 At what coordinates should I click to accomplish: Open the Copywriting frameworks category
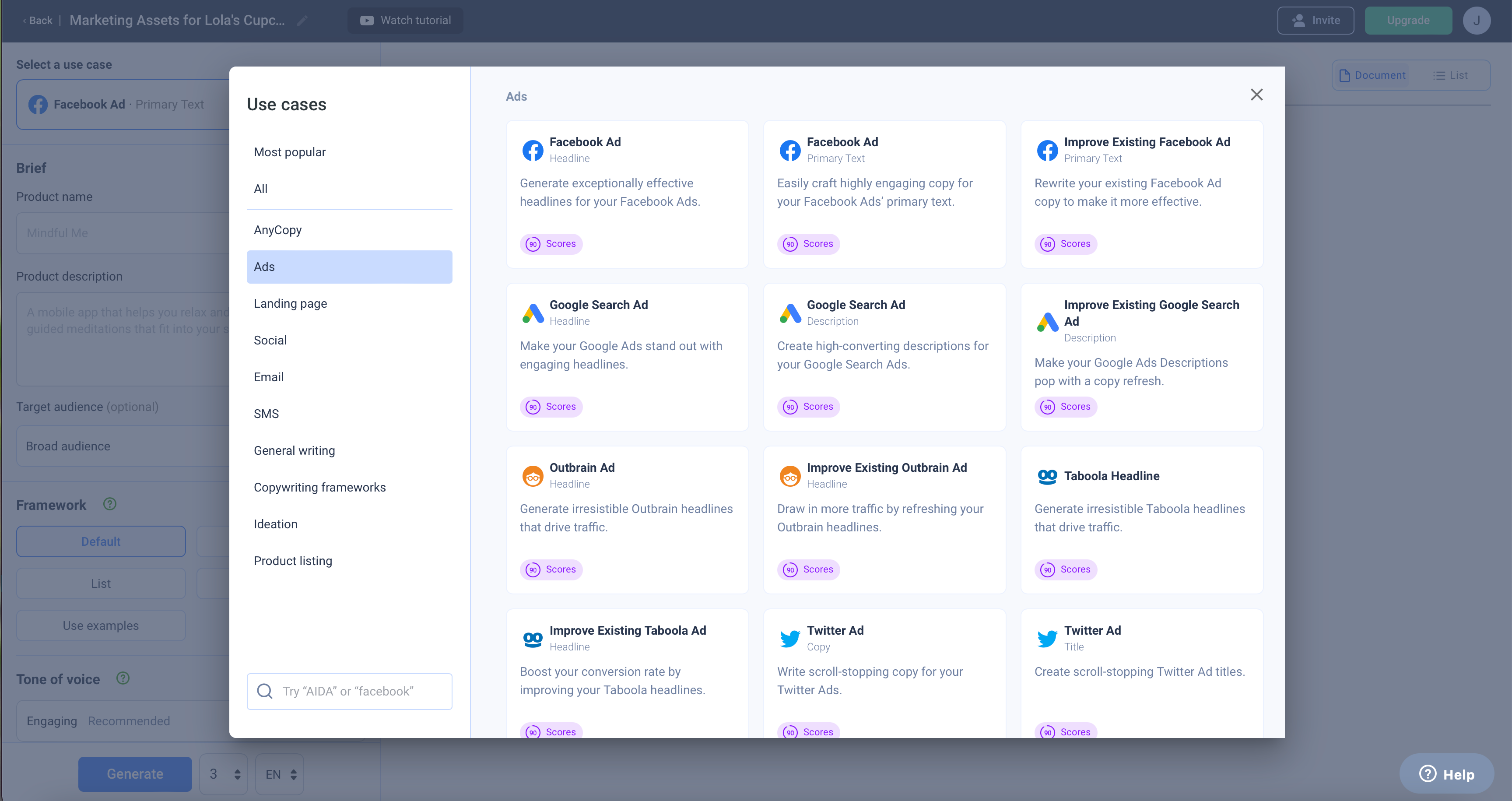[x=319, y=488]
